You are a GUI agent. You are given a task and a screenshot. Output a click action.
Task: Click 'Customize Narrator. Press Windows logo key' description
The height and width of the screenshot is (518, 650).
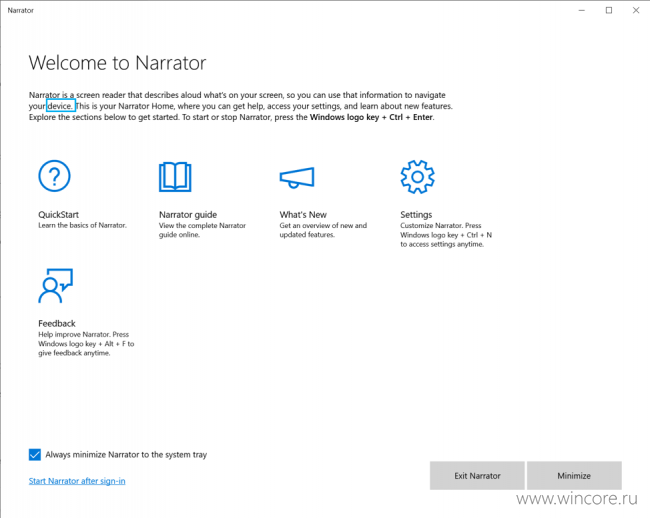coord(446,235)
